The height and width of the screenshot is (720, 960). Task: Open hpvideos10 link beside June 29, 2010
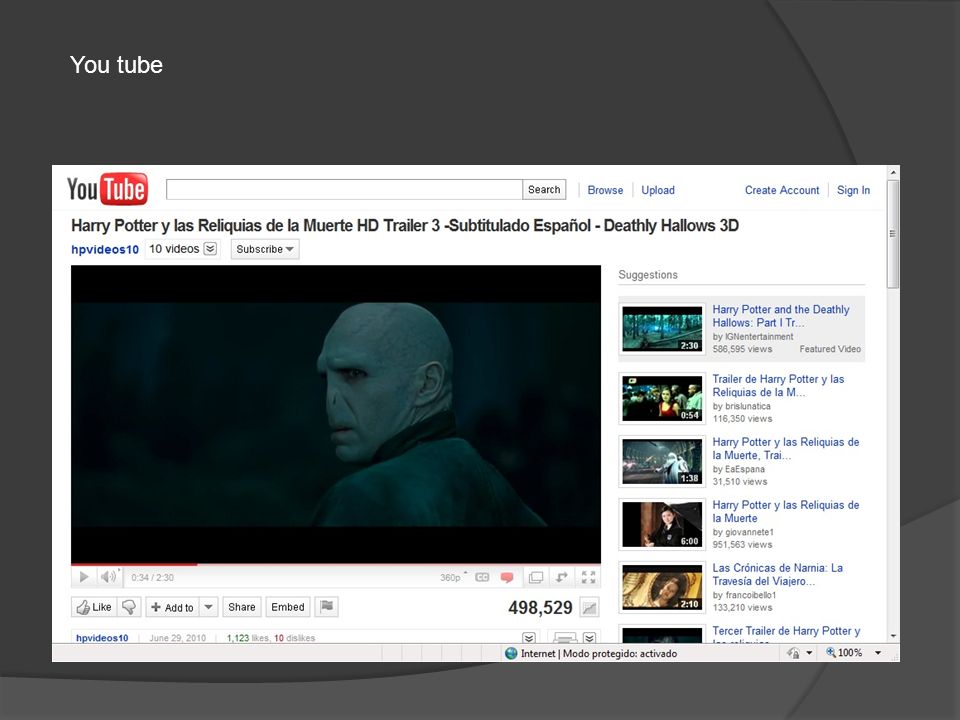pos(102,638)
